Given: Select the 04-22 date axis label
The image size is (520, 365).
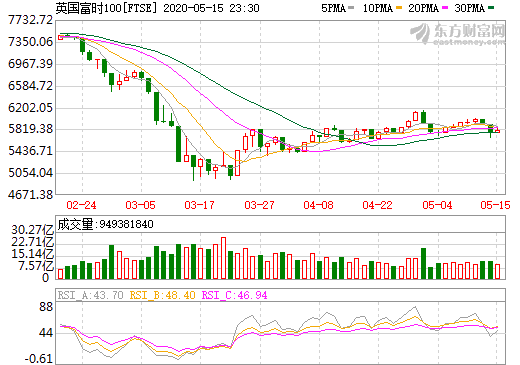Looking at the screenshot, I should pyautogui.click(x=378, y=205).
